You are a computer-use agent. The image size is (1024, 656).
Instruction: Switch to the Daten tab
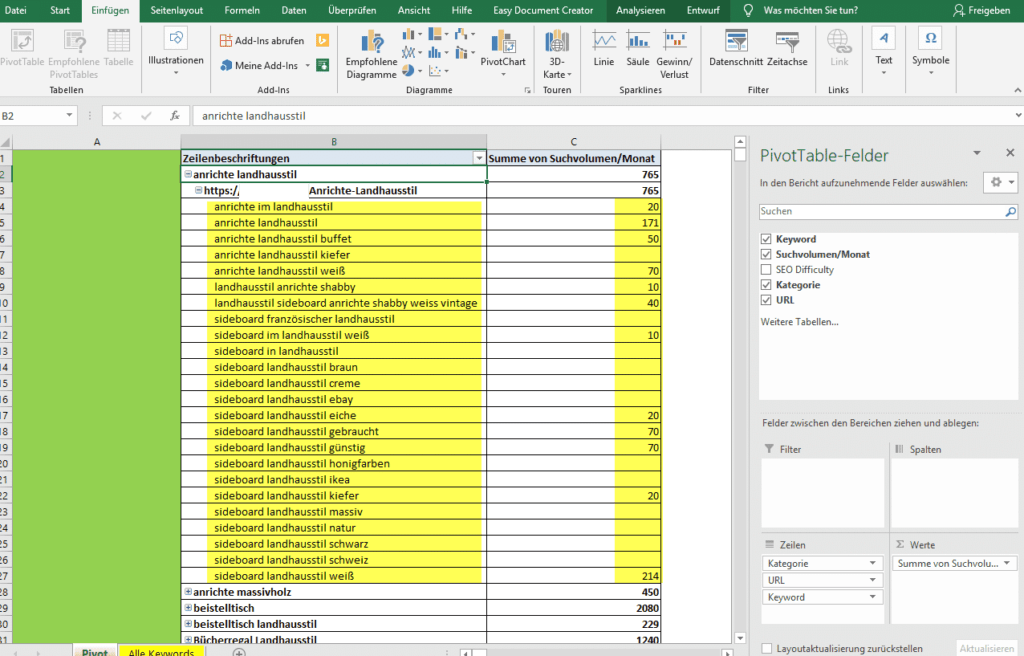click(x=294, y=10)
